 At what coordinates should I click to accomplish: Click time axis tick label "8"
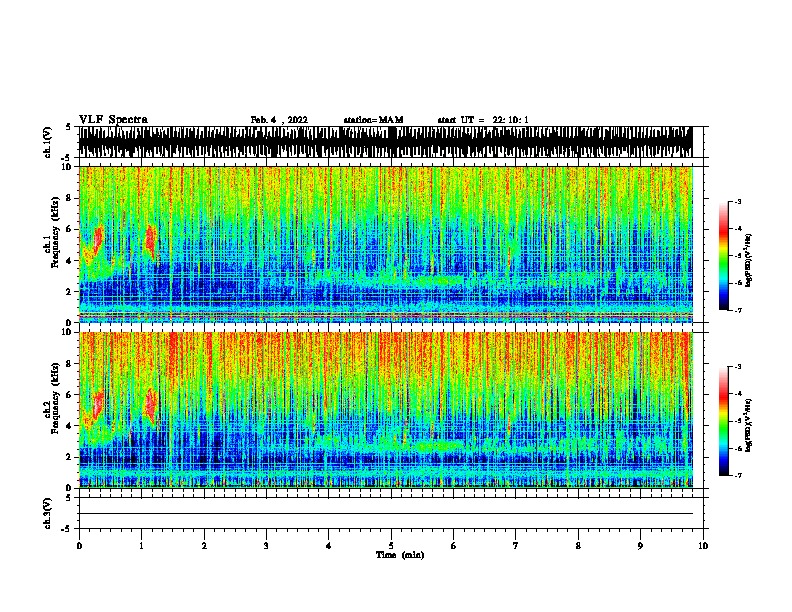pos(578,546)
